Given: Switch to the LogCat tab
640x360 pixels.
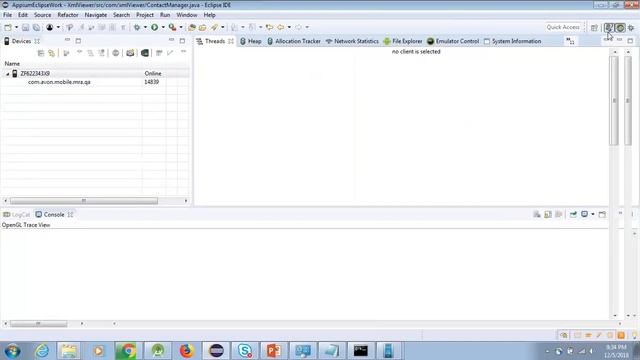Looking at the screenshot, I should click(16, 215).
